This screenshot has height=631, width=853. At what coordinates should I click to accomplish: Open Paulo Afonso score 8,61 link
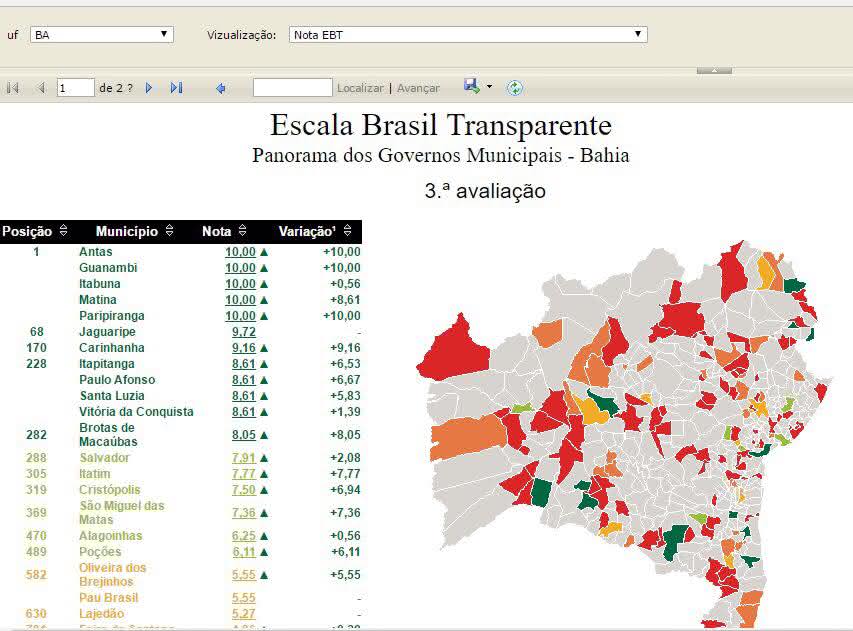point(244,380)
